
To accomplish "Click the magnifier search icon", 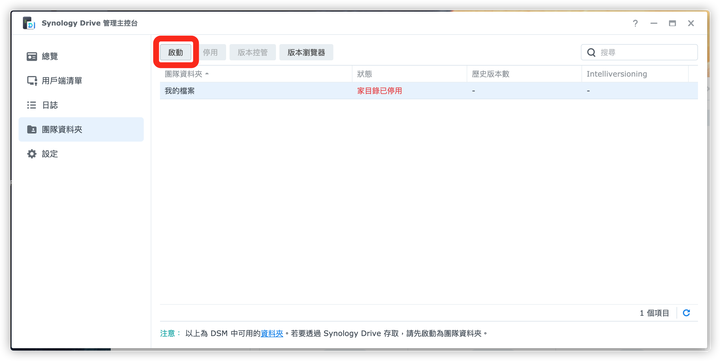I will pos(591,52).
